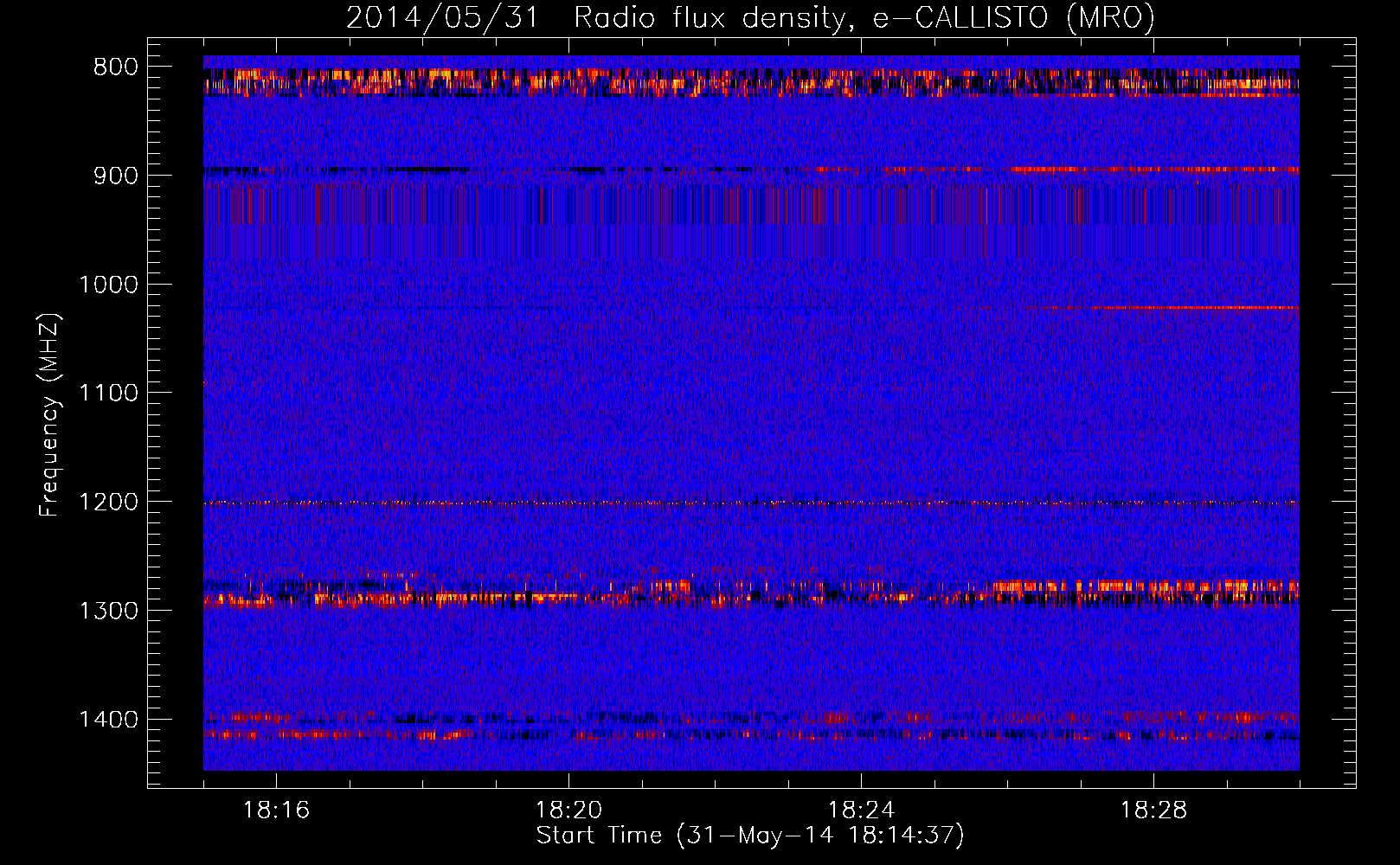Click the 'Start Time (31-May-14 18:14:37)' label
The image size is (1400, 865).
coord(750,836)
